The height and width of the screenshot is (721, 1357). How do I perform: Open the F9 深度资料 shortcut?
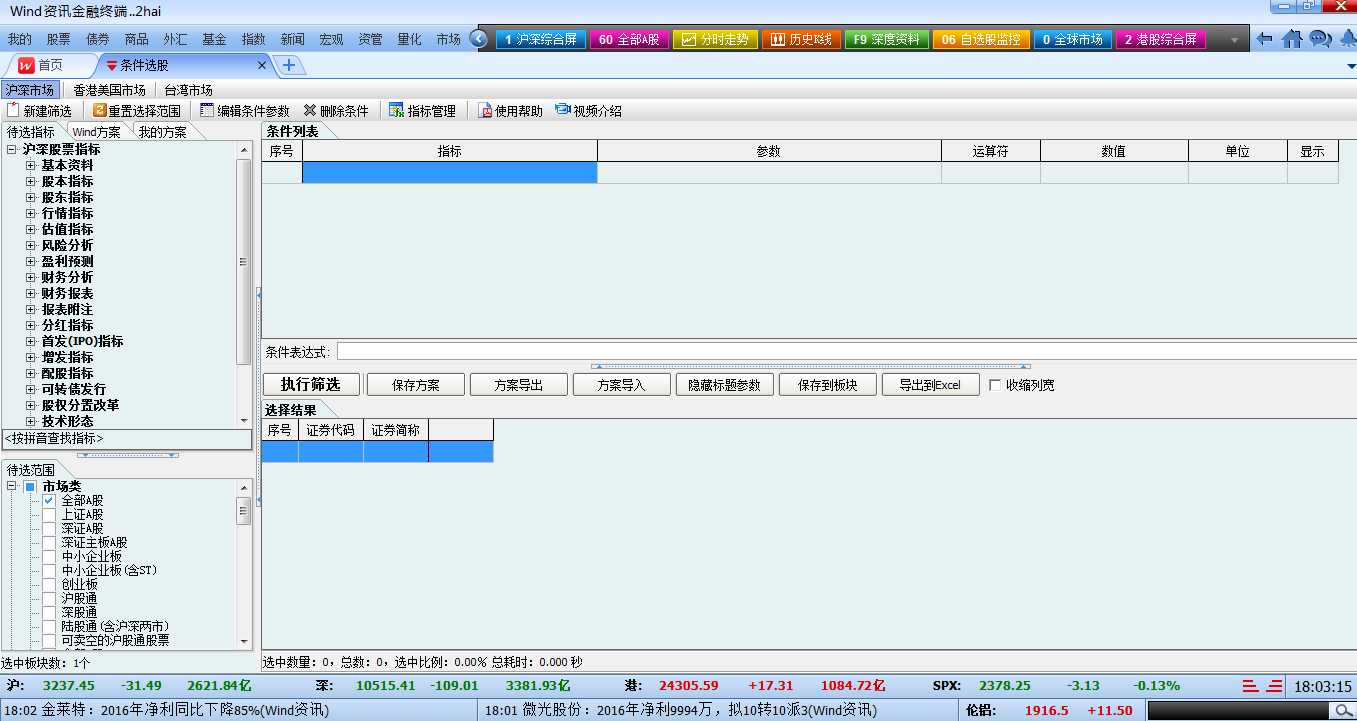887,40
